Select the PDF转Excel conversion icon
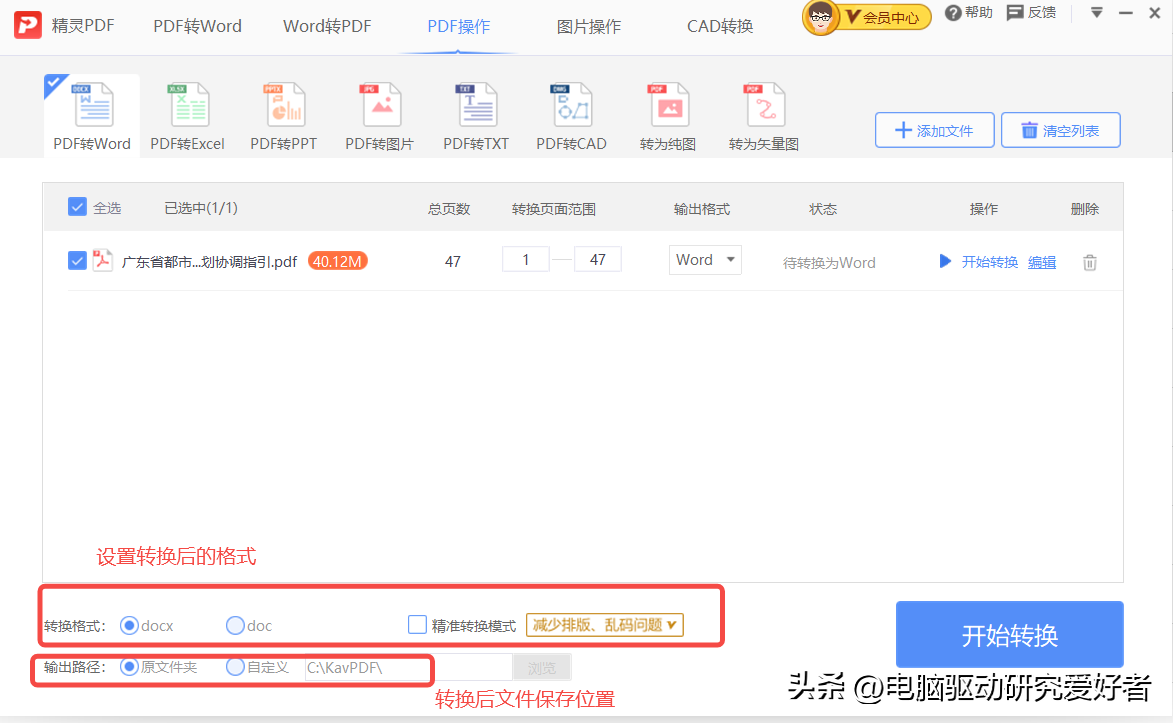 coord(188,106)
